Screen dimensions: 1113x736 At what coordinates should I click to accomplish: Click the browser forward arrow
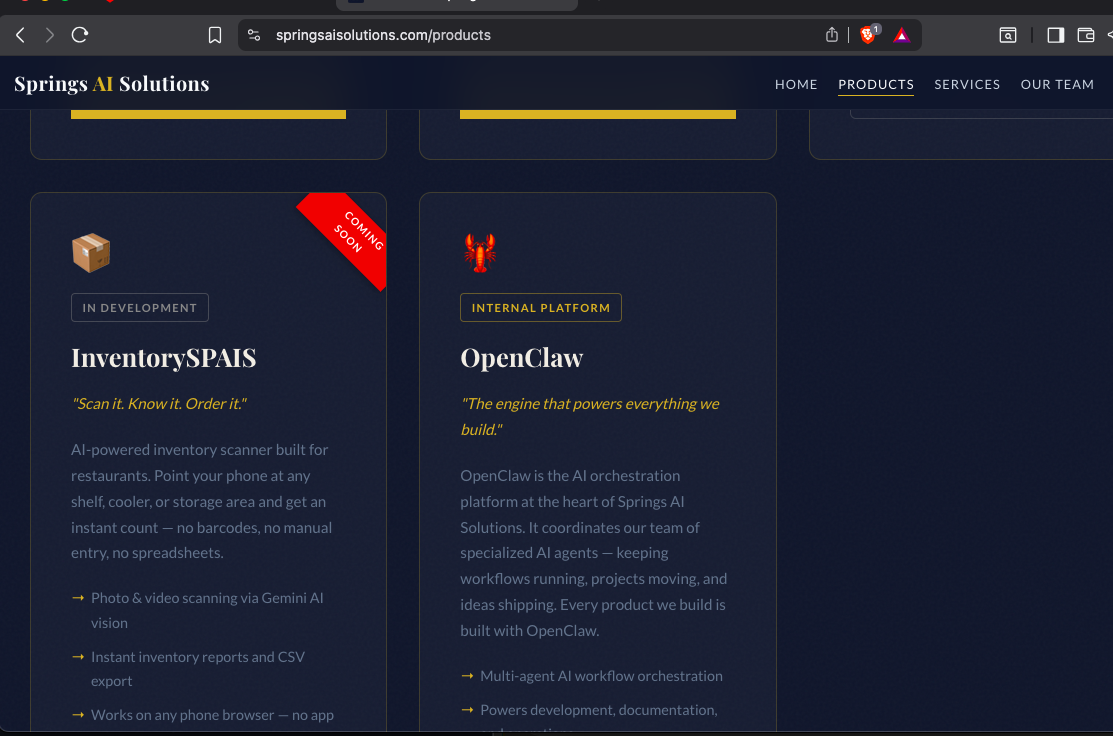coord(49,35)
